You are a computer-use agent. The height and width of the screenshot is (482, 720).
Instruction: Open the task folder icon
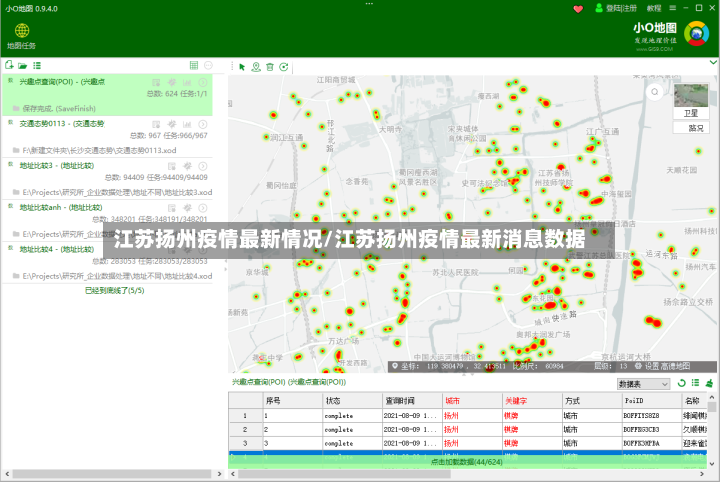pyautogui.click(x=22, y=66)
